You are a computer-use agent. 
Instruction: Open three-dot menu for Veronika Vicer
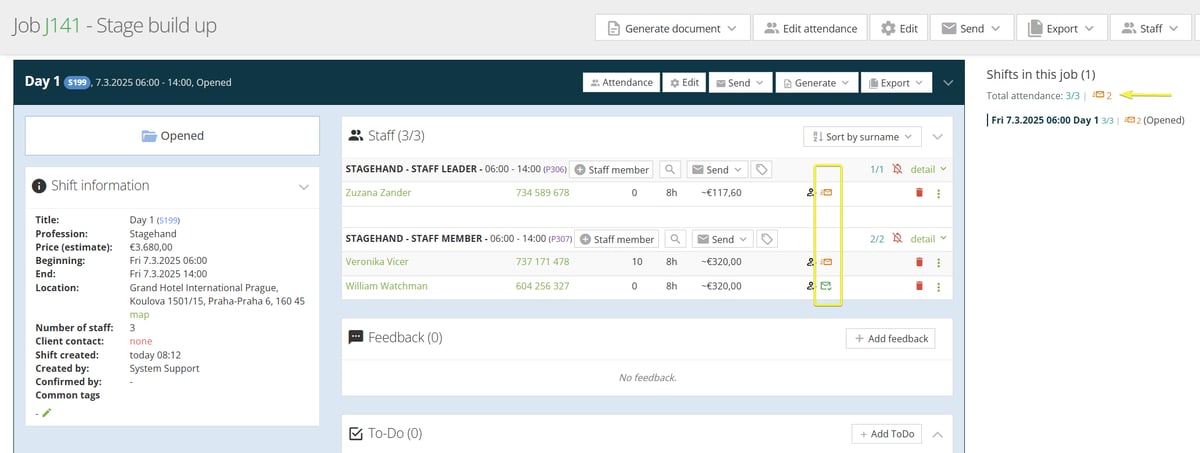(x=938, y=261)
